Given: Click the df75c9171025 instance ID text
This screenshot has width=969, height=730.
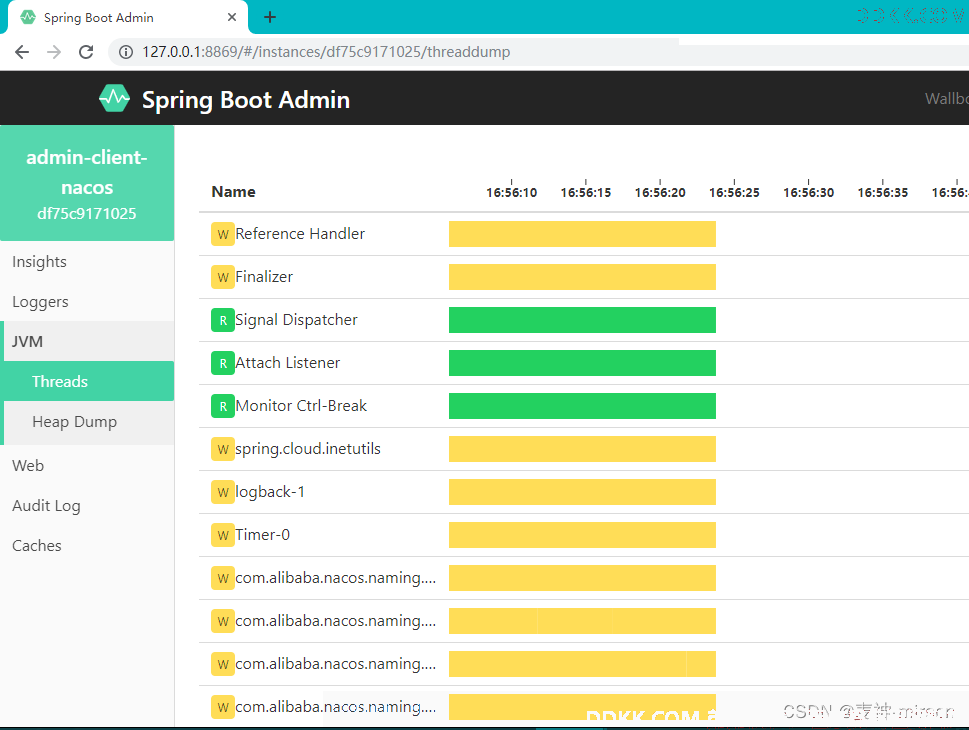Looking at the screenshot, I should pyautogui.click(x=87, y=214).
